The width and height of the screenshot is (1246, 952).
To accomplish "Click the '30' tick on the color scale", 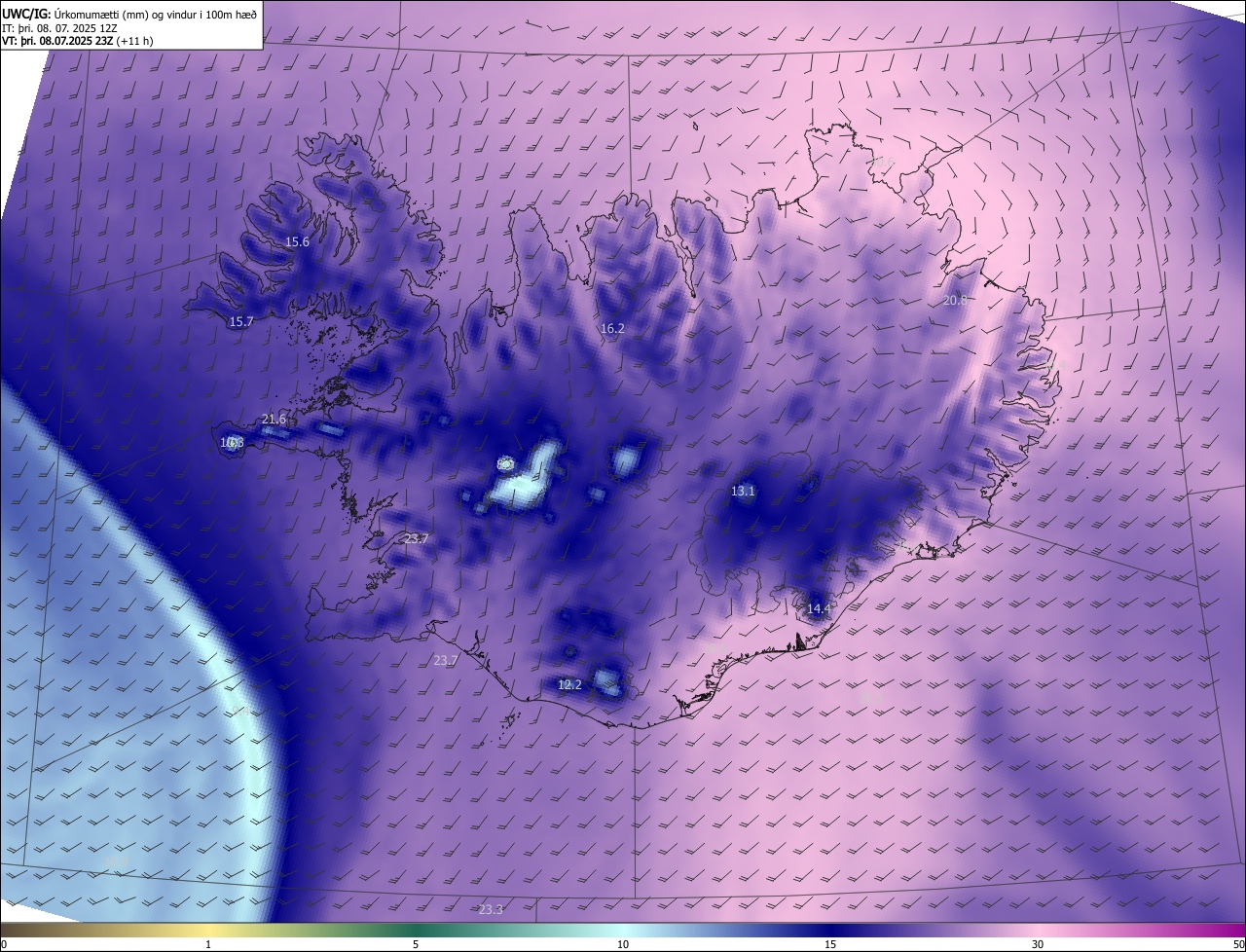I will [x=1038, y=944].
